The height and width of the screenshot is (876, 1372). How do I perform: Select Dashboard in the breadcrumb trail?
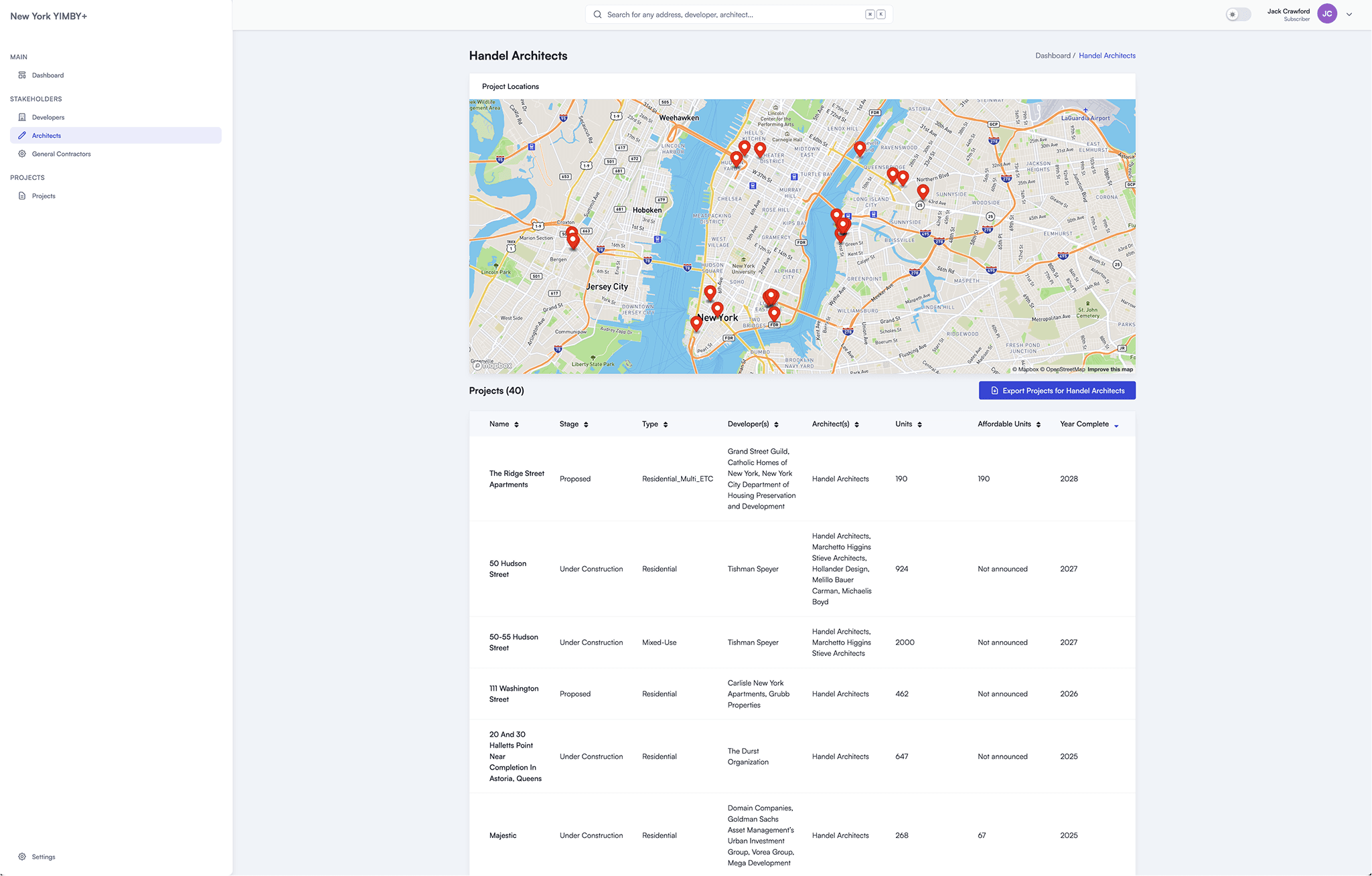coord(1053,56)
